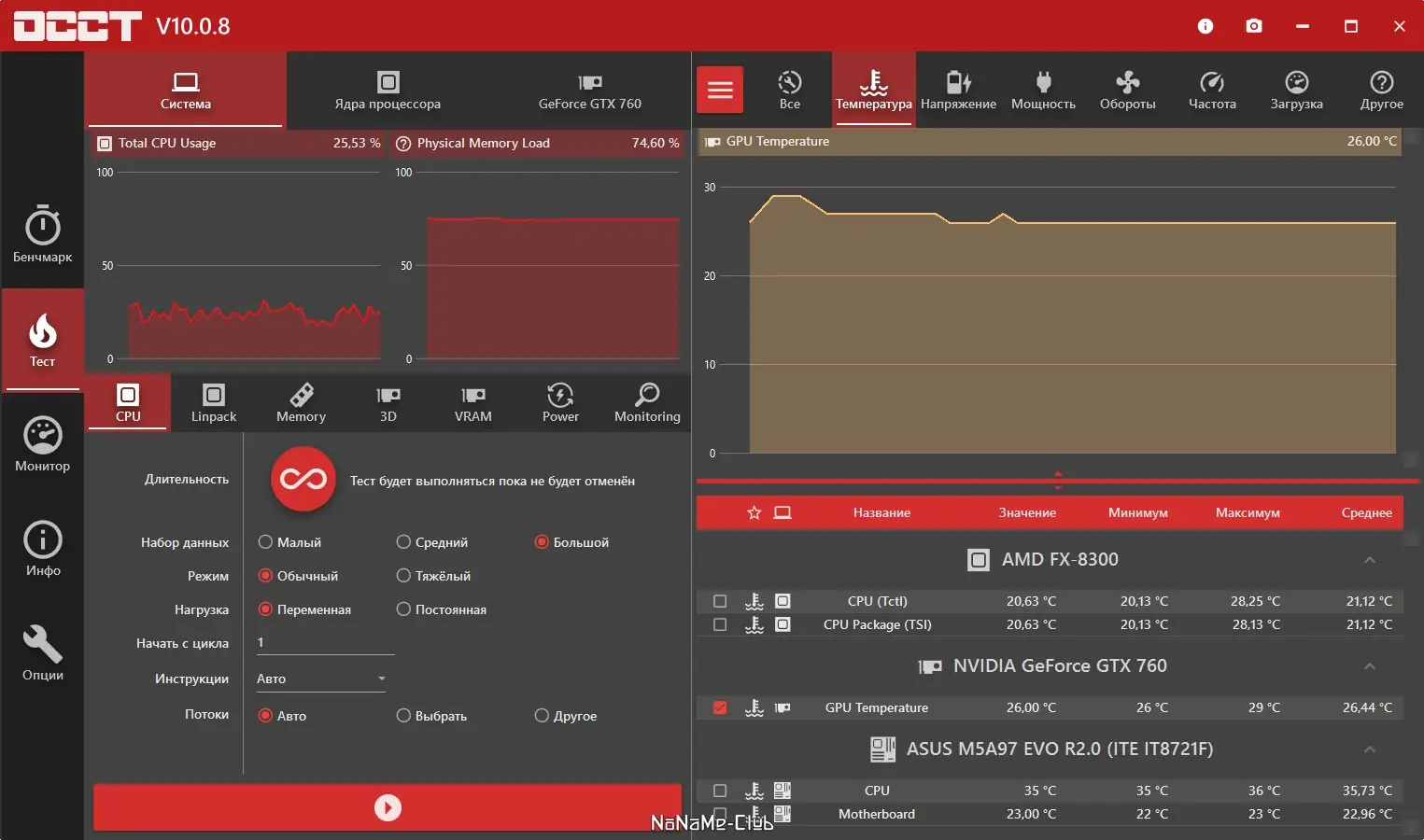Take a screenshot with camera icon

(1254, 26)
